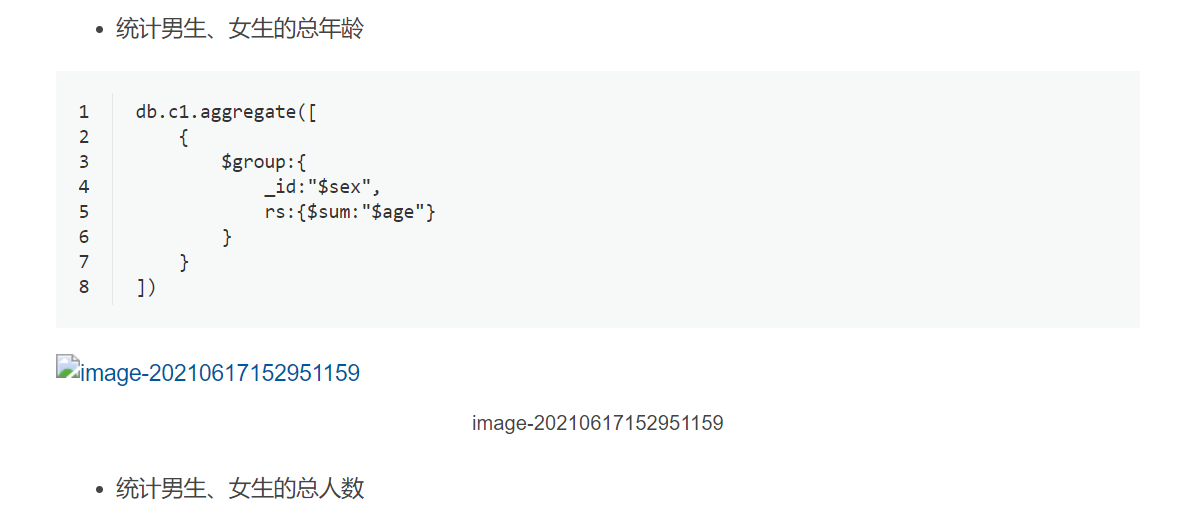
Task: Click line number 6 in gutter
Action: pos(84,237)
